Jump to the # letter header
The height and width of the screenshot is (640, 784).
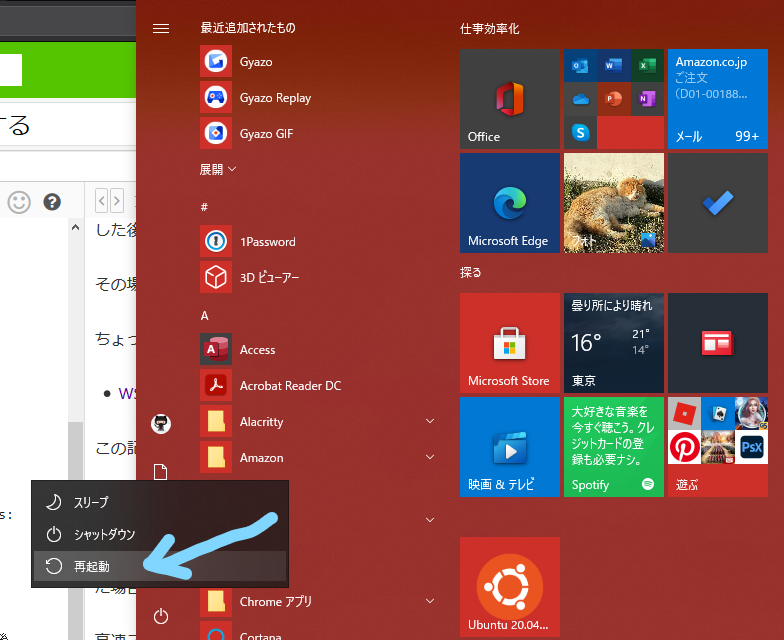click(204, 207)
